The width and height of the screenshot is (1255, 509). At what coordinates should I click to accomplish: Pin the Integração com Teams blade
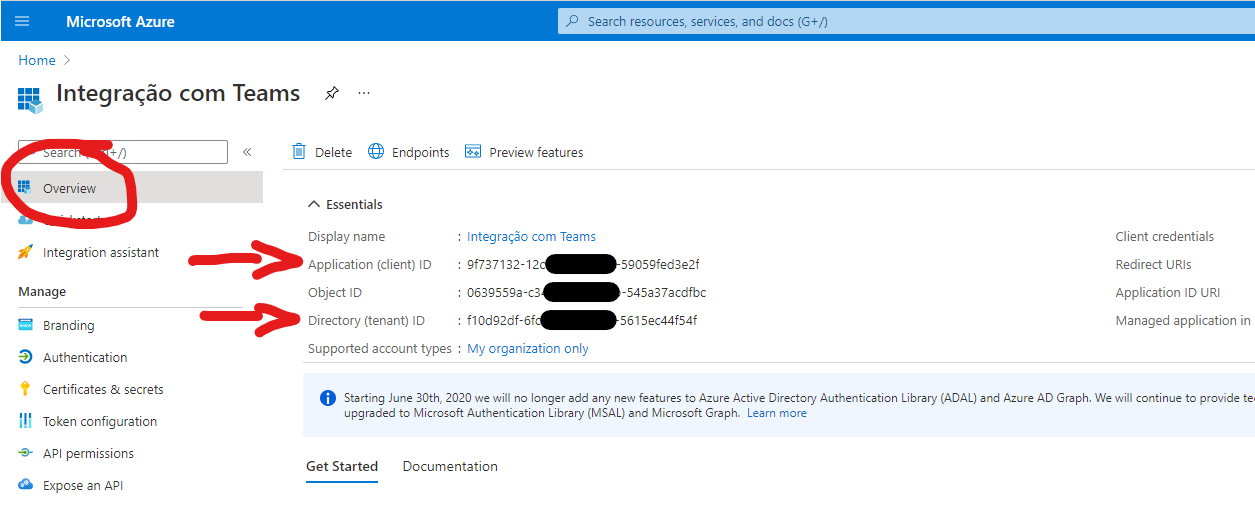pos(332,93)
